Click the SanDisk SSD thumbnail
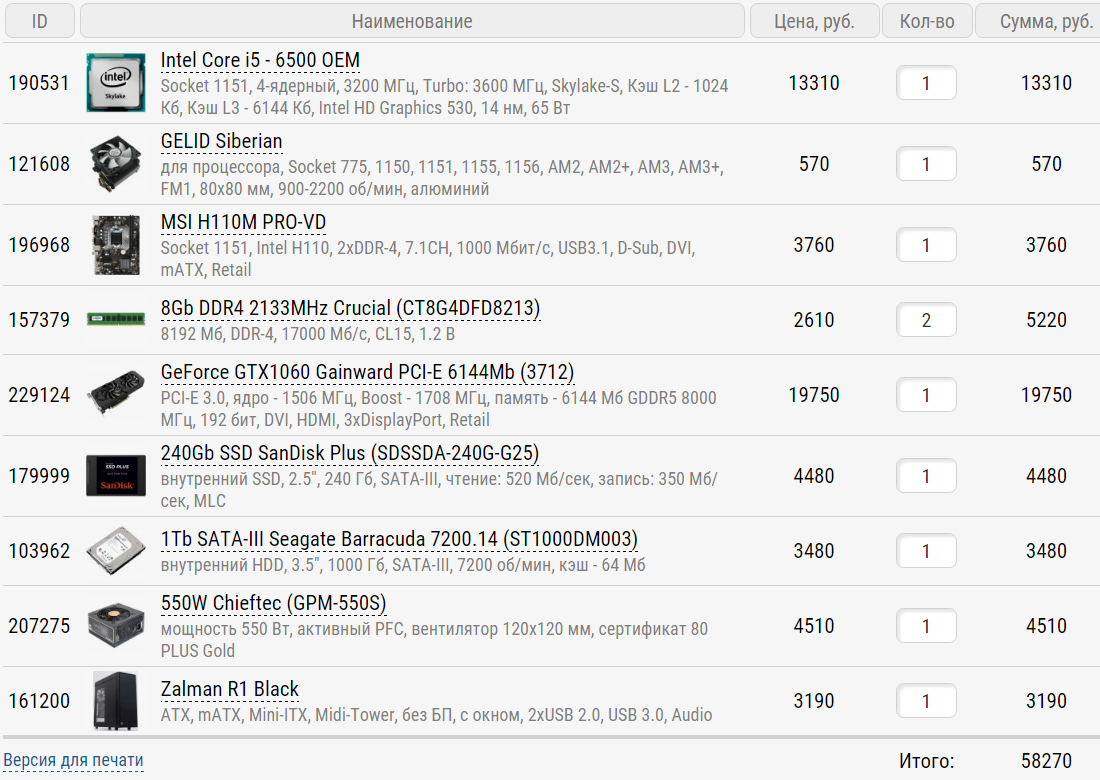The width and height of the screenshot is (1100, 780). (x=116, y=476)
